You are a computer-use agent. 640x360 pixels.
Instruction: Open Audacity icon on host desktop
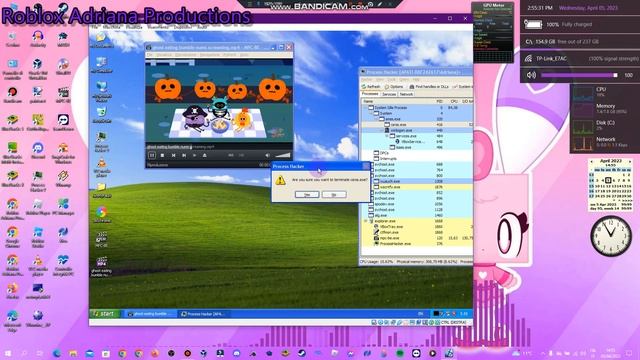coord(38,38)
